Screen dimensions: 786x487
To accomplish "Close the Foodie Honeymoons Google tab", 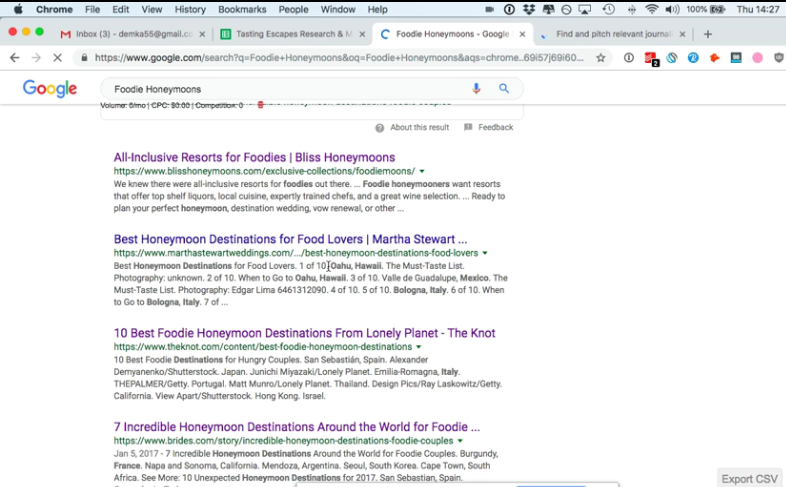I will click(x=522, y=34).
